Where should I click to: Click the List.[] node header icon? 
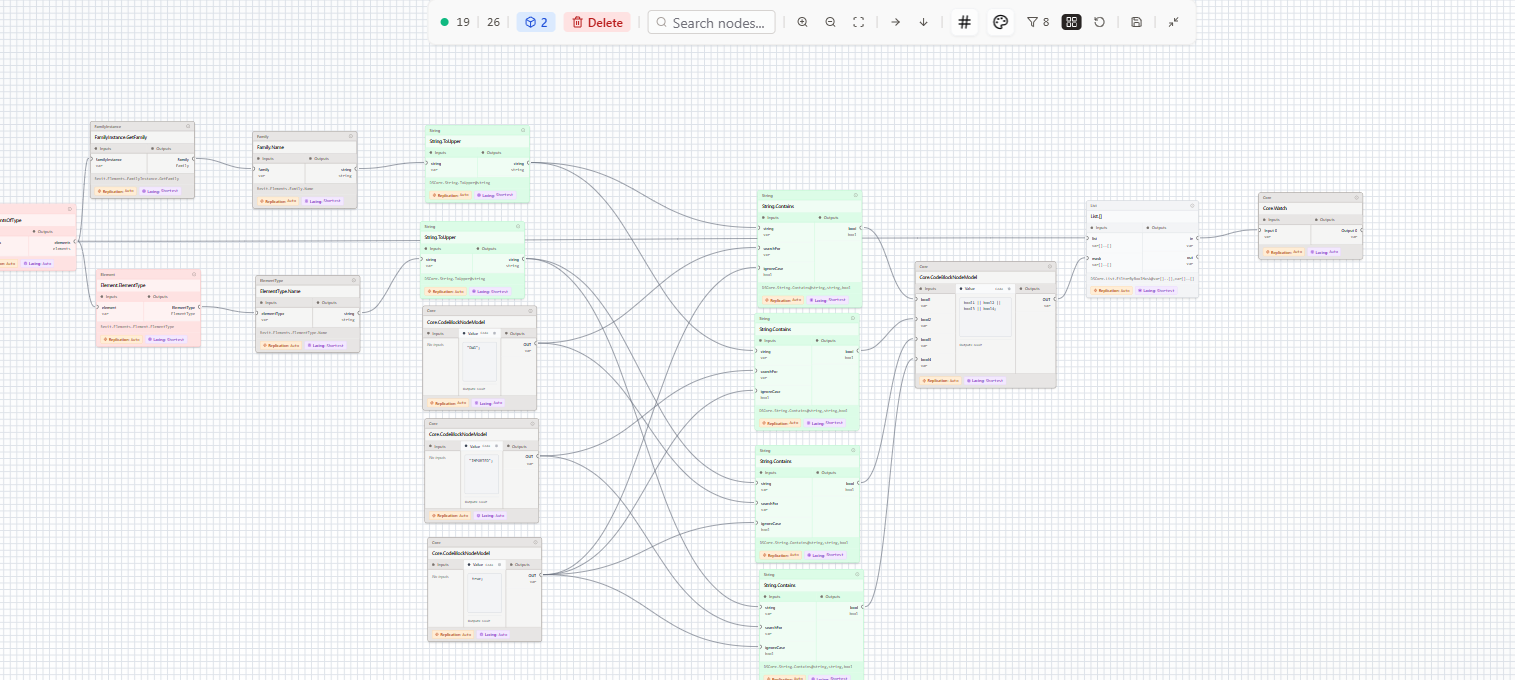1192,205
